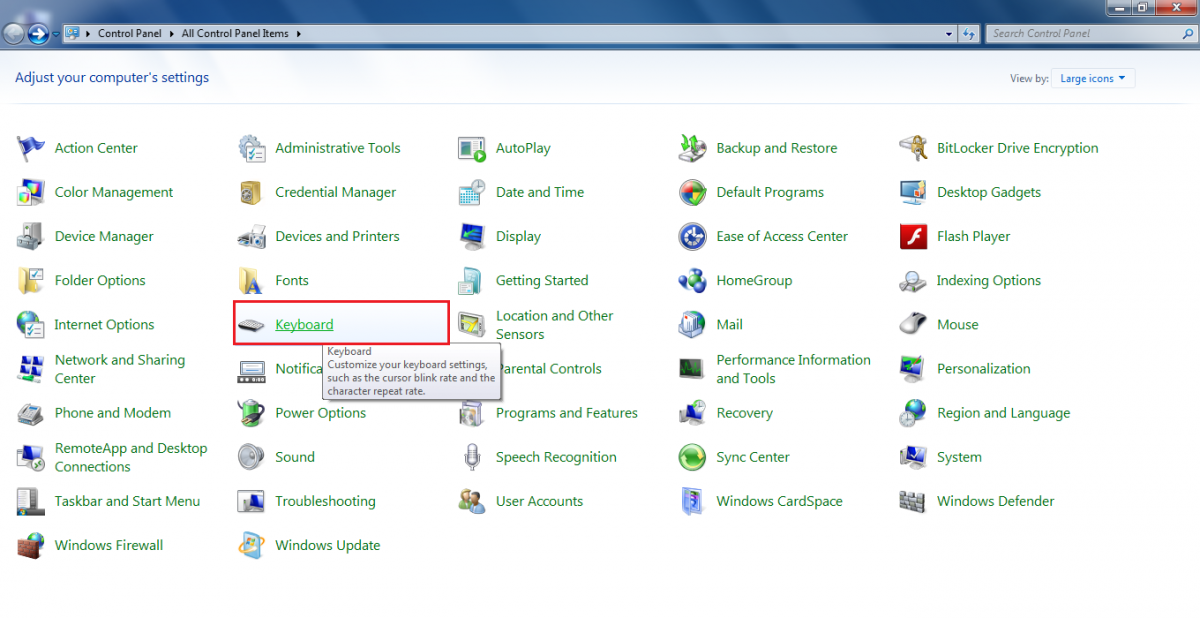
Task: Expand the address bar history dropdown arrow
Action: tap(949, 34)
